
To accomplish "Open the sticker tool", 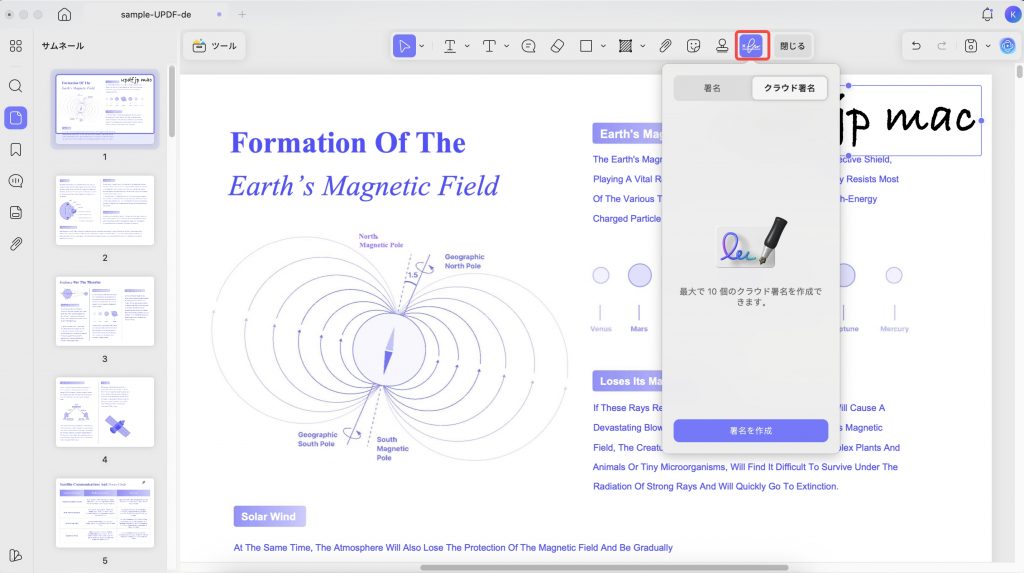I will [694, 46].
